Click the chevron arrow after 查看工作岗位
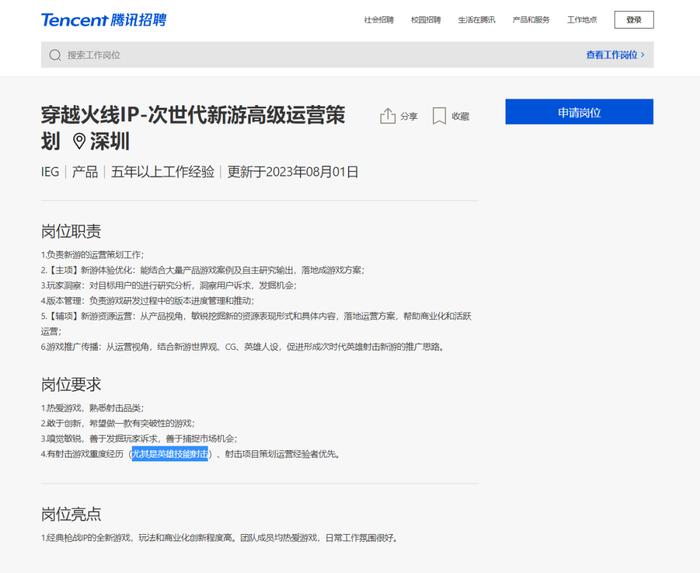This screenshot has width=700, height=573. (643, 55)
